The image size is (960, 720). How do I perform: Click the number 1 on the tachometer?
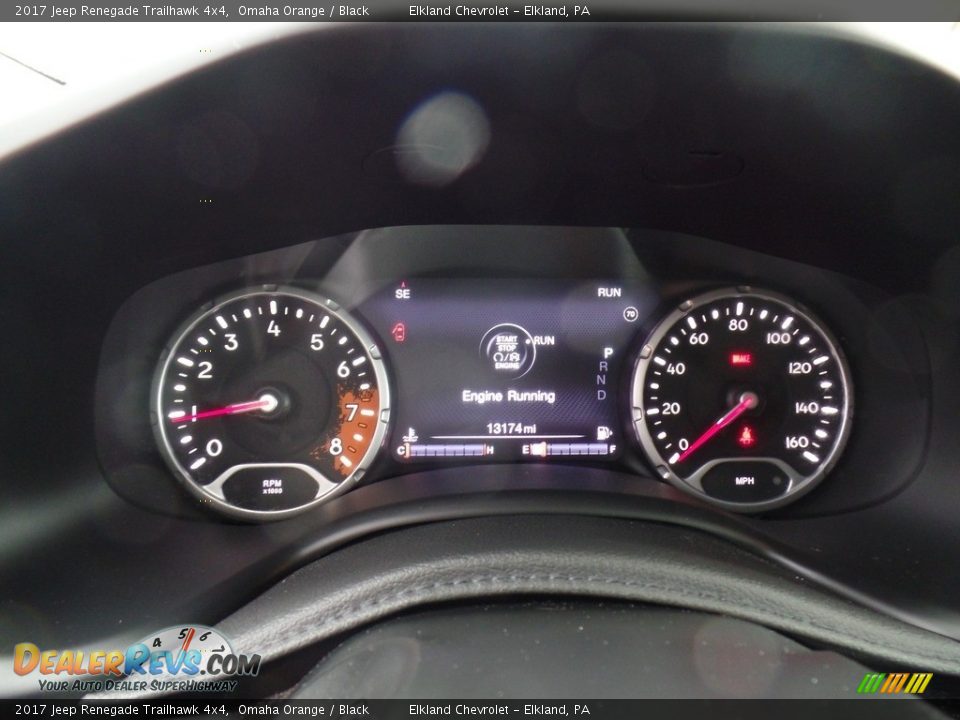pyautogui.click(x=193, y=413)
